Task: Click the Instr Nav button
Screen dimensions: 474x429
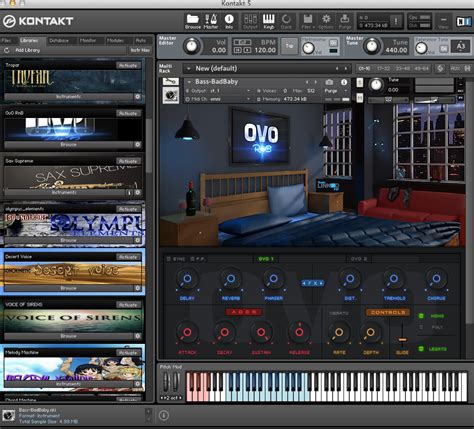Action: (140, 50)
